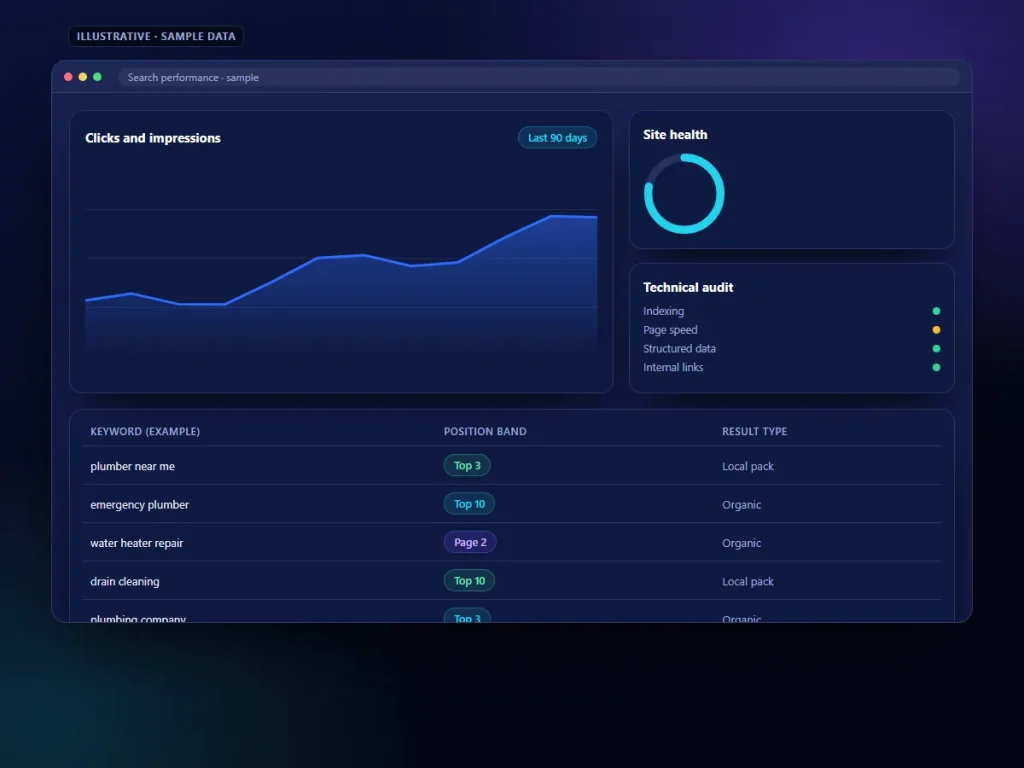Click the yellow window minimize dot

pos(82,77)
